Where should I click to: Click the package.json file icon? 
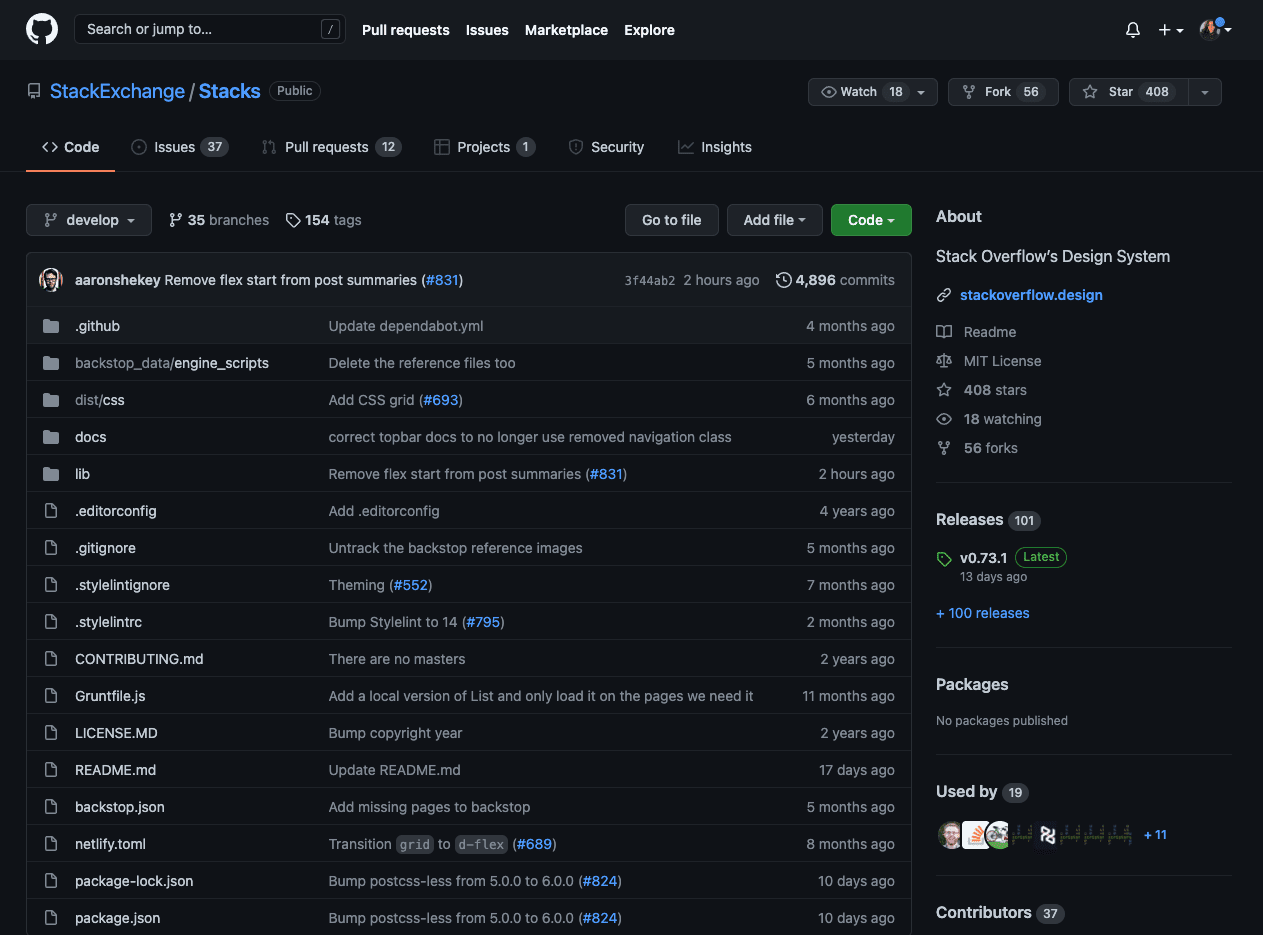pos(51,918)
